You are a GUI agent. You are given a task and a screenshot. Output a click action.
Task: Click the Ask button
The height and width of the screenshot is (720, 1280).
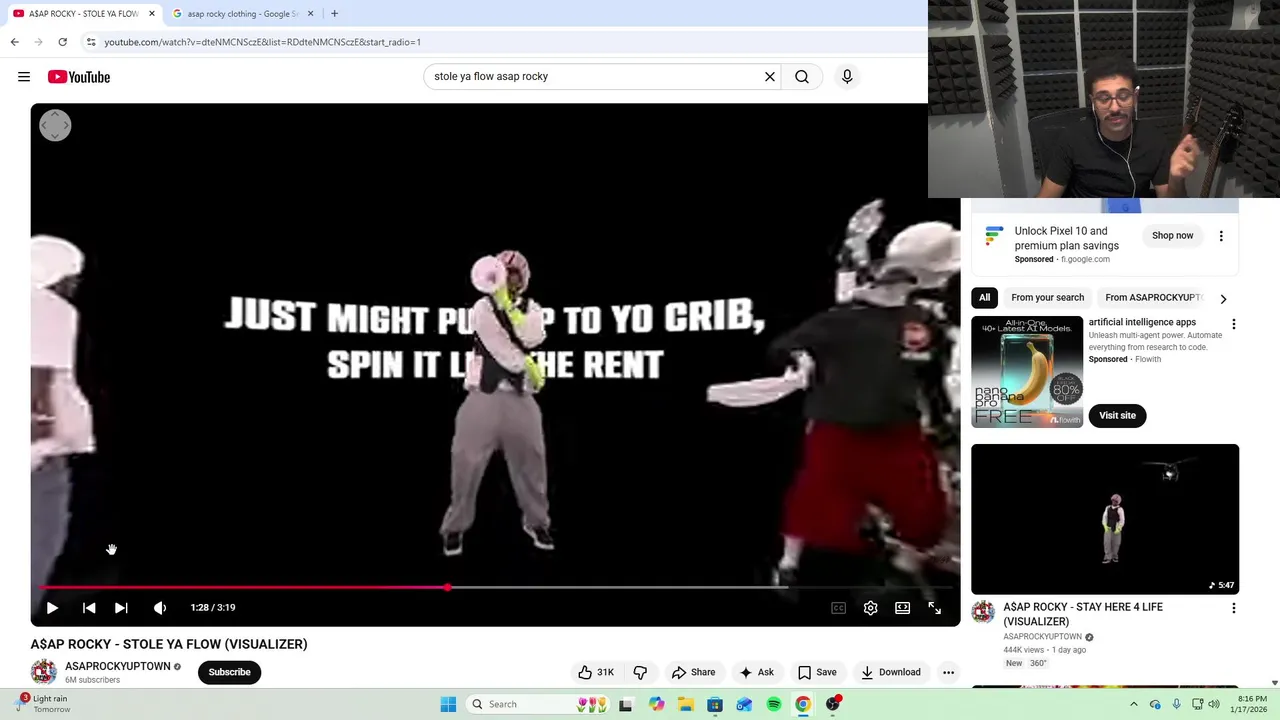pos(756,672)
